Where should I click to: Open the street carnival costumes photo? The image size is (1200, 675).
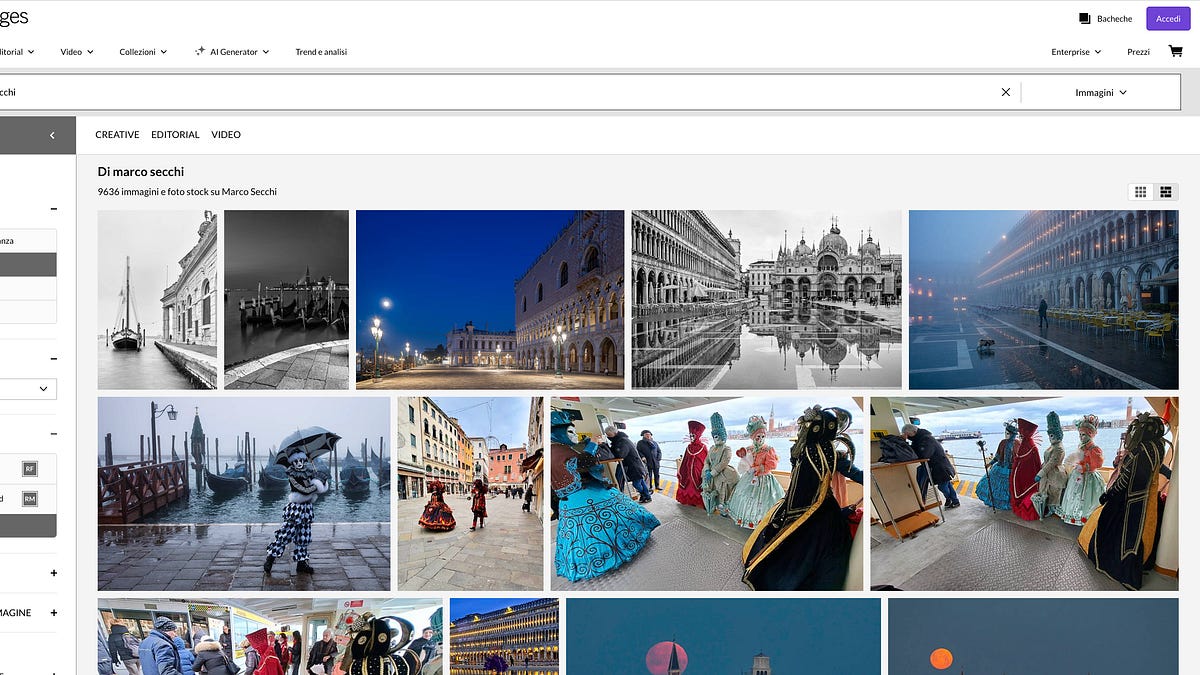470,494
